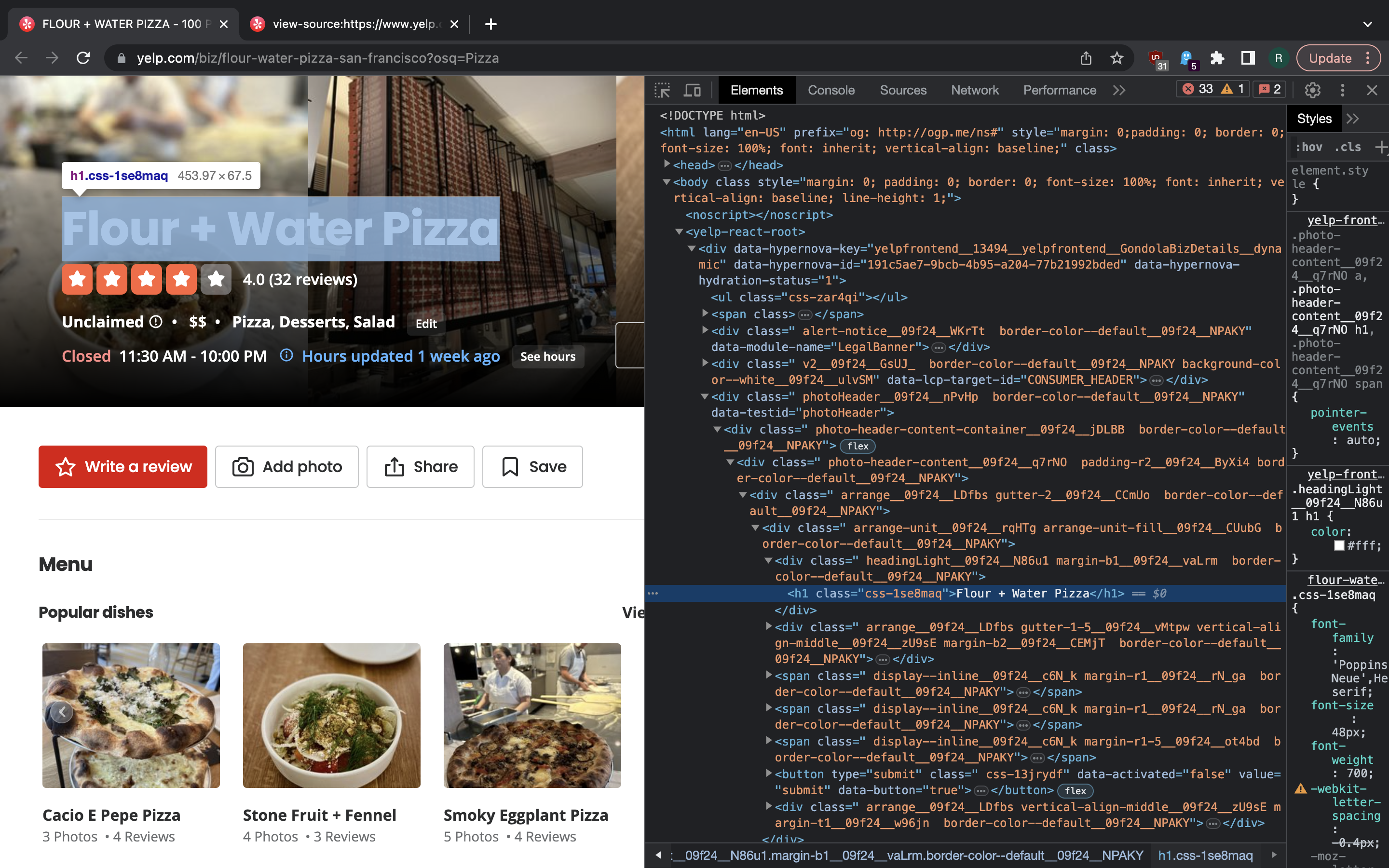Viewport: 1389px width, 868px height.
Task: Toggle the .cls class editor button
Action: click(1347, 147)
